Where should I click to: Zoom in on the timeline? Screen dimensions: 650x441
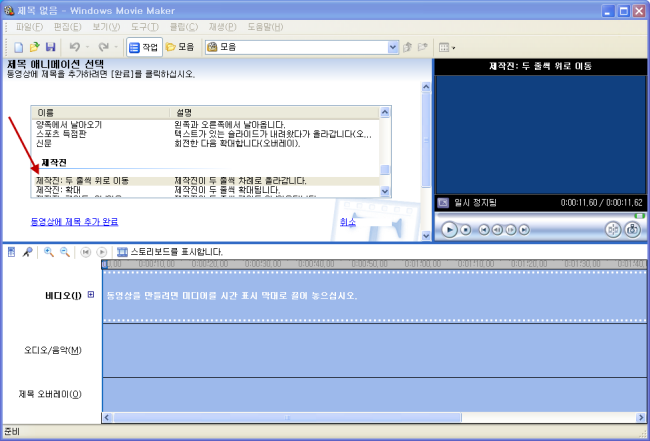[49, 252]
